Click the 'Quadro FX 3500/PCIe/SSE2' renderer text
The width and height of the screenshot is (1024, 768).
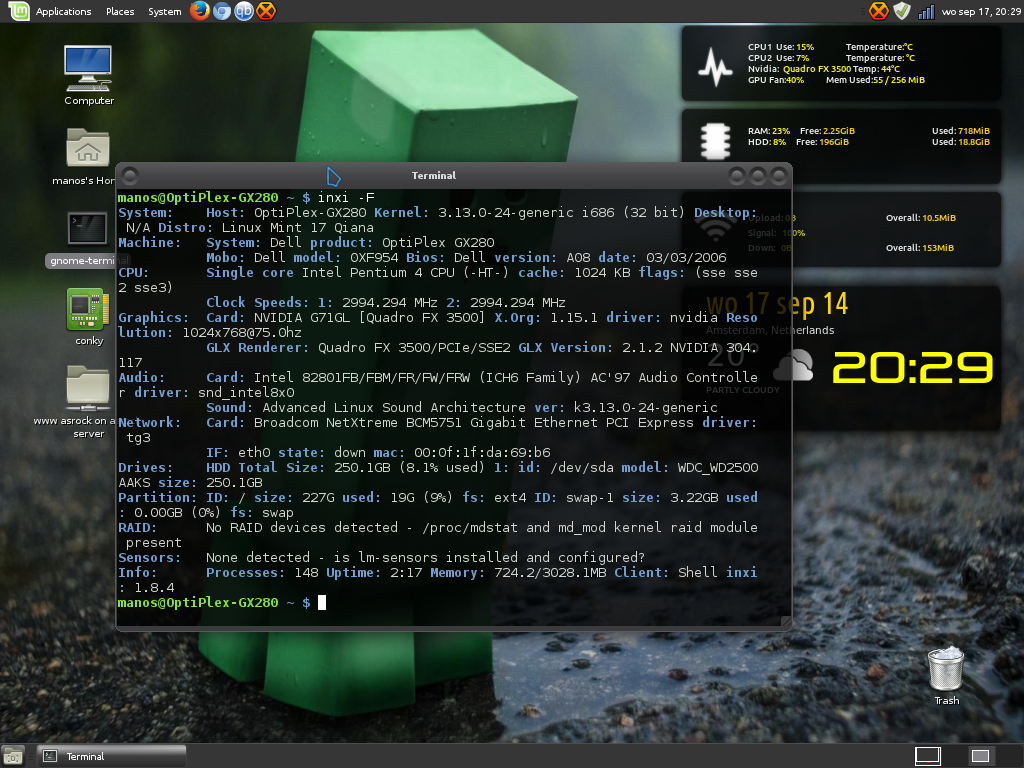click(414, 348)
